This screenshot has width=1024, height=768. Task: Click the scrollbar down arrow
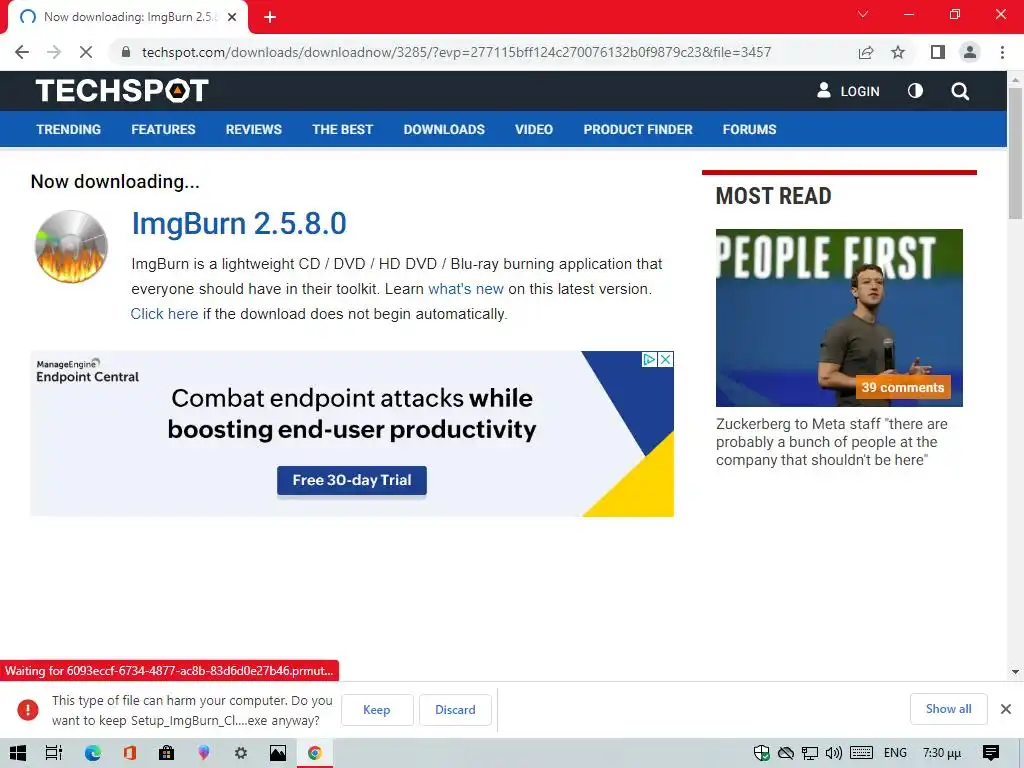click(1016, 671)
